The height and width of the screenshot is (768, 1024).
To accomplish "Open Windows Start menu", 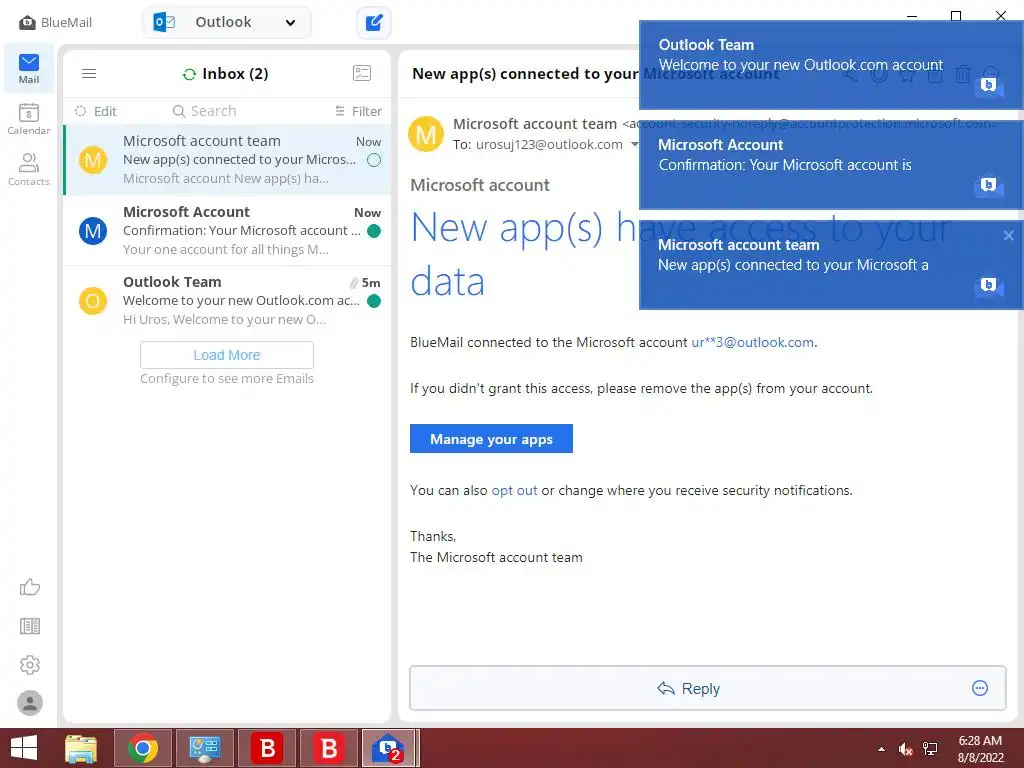I will point(24,748).
